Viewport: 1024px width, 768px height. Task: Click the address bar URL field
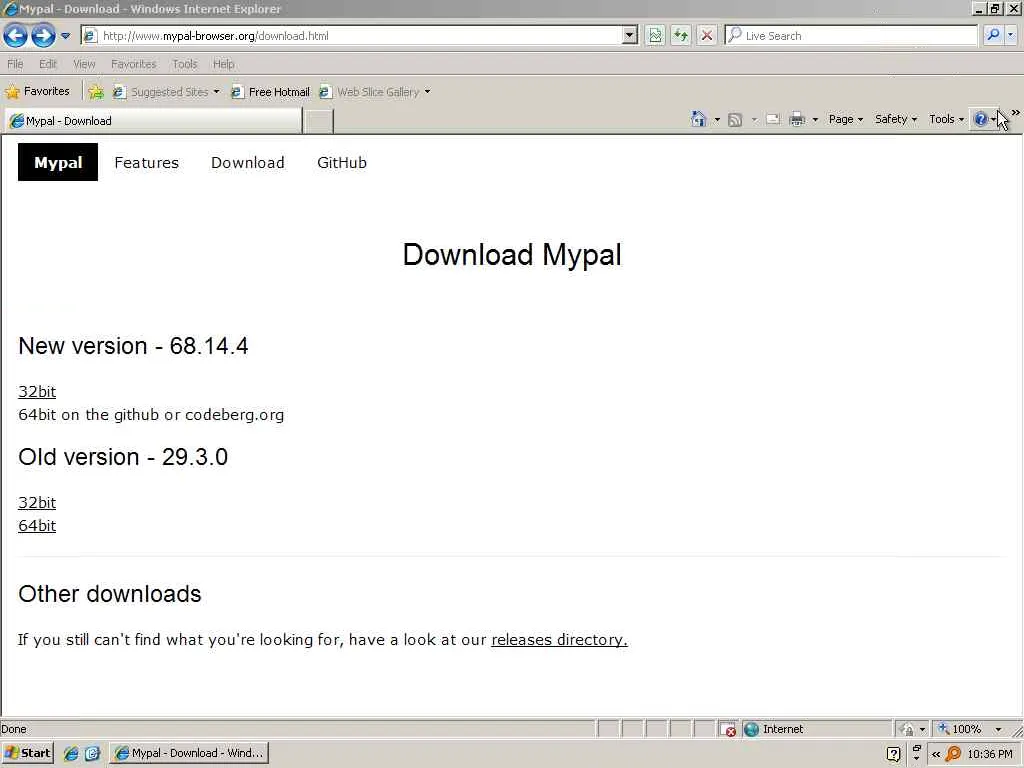pos(351,36)
